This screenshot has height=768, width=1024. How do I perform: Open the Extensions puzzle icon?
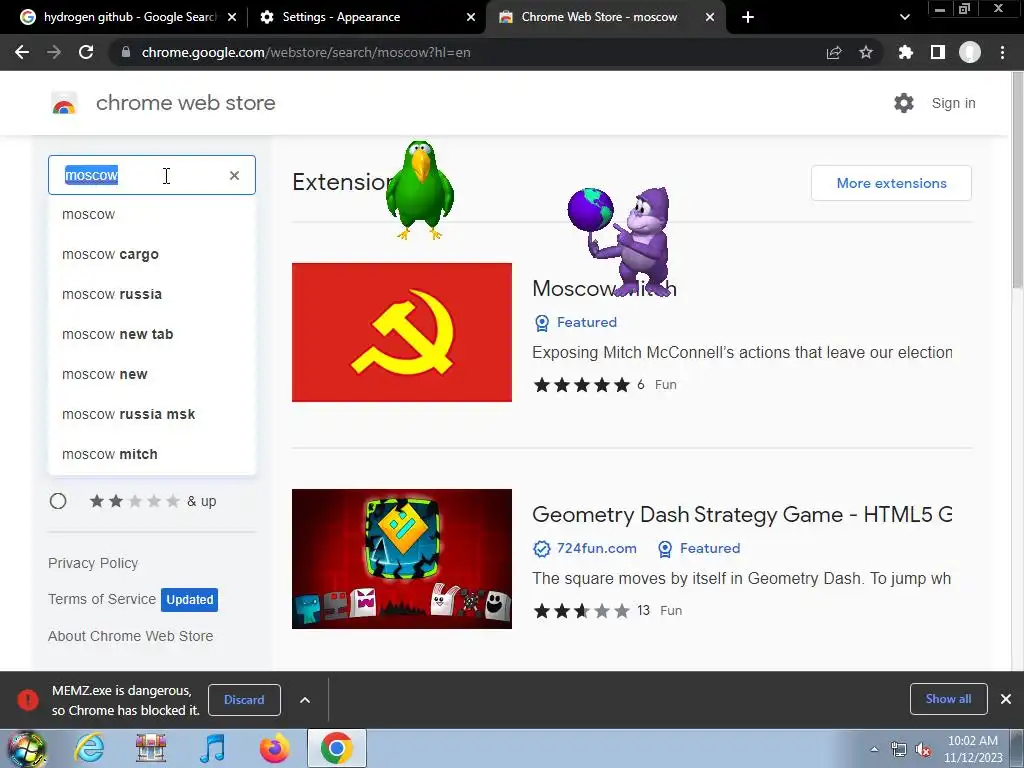[x=906, y=52]
